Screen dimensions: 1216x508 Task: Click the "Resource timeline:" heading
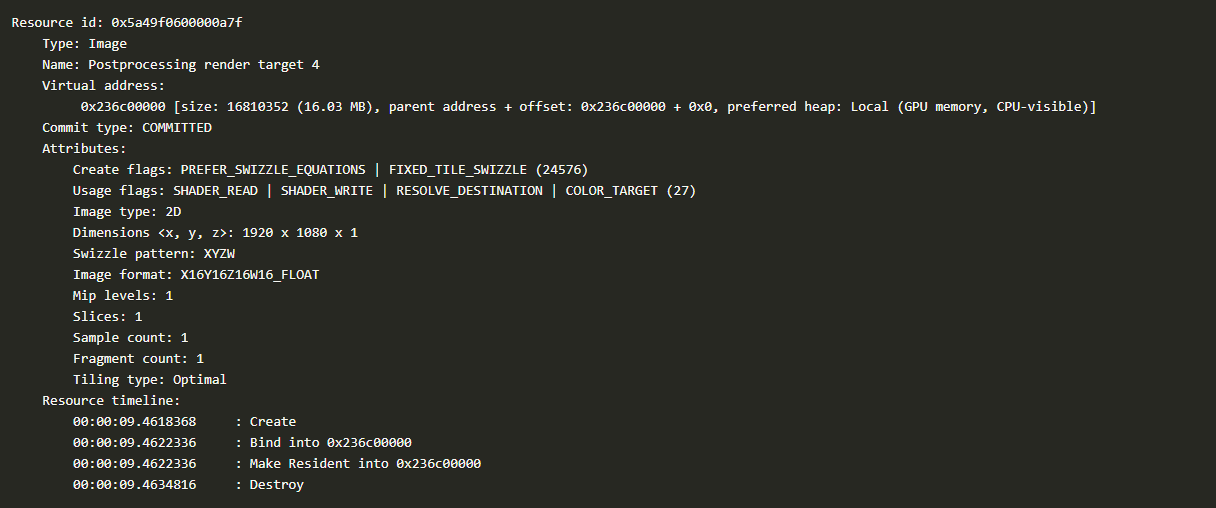111,400
